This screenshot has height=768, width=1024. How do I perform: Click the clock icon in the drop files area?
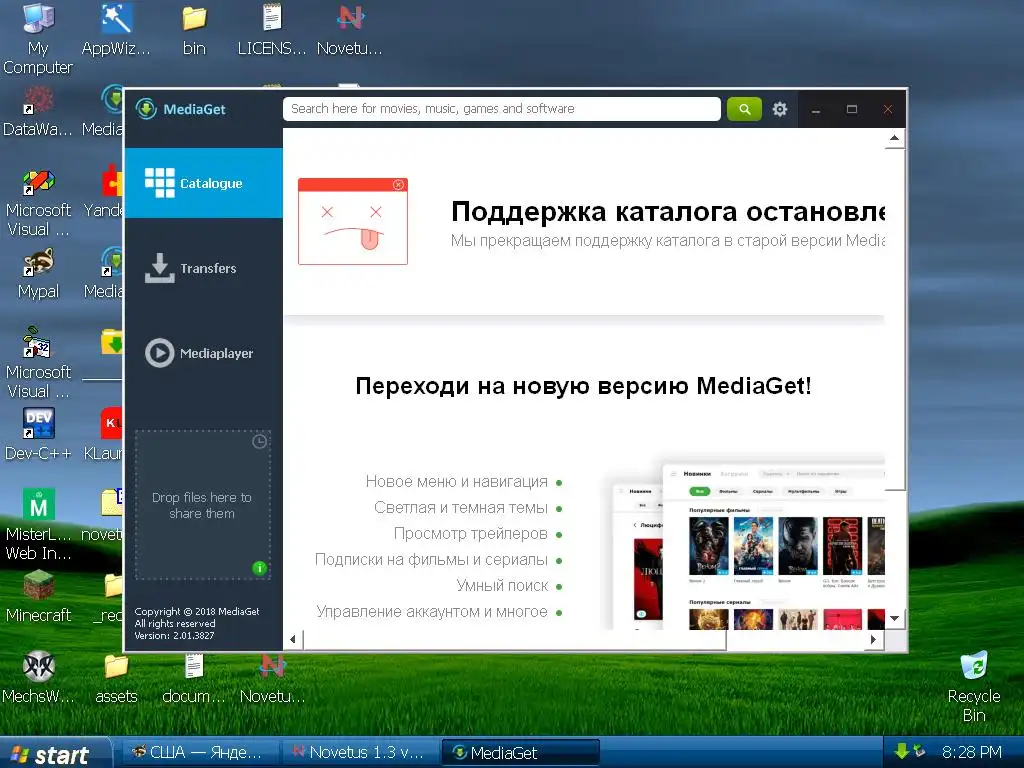point(259,441)
